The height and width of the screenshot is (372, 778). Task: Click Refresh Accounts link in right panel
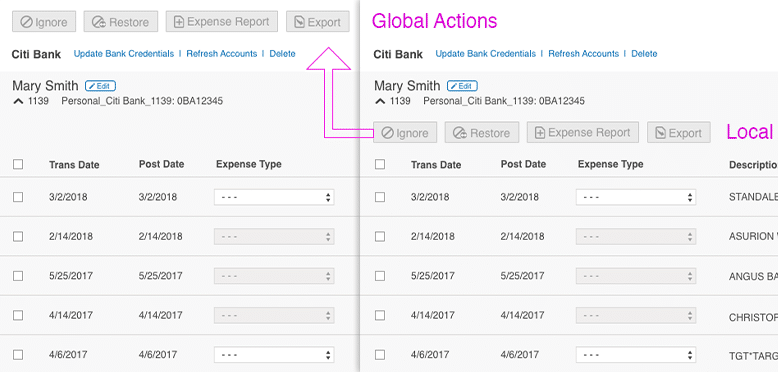584,54
